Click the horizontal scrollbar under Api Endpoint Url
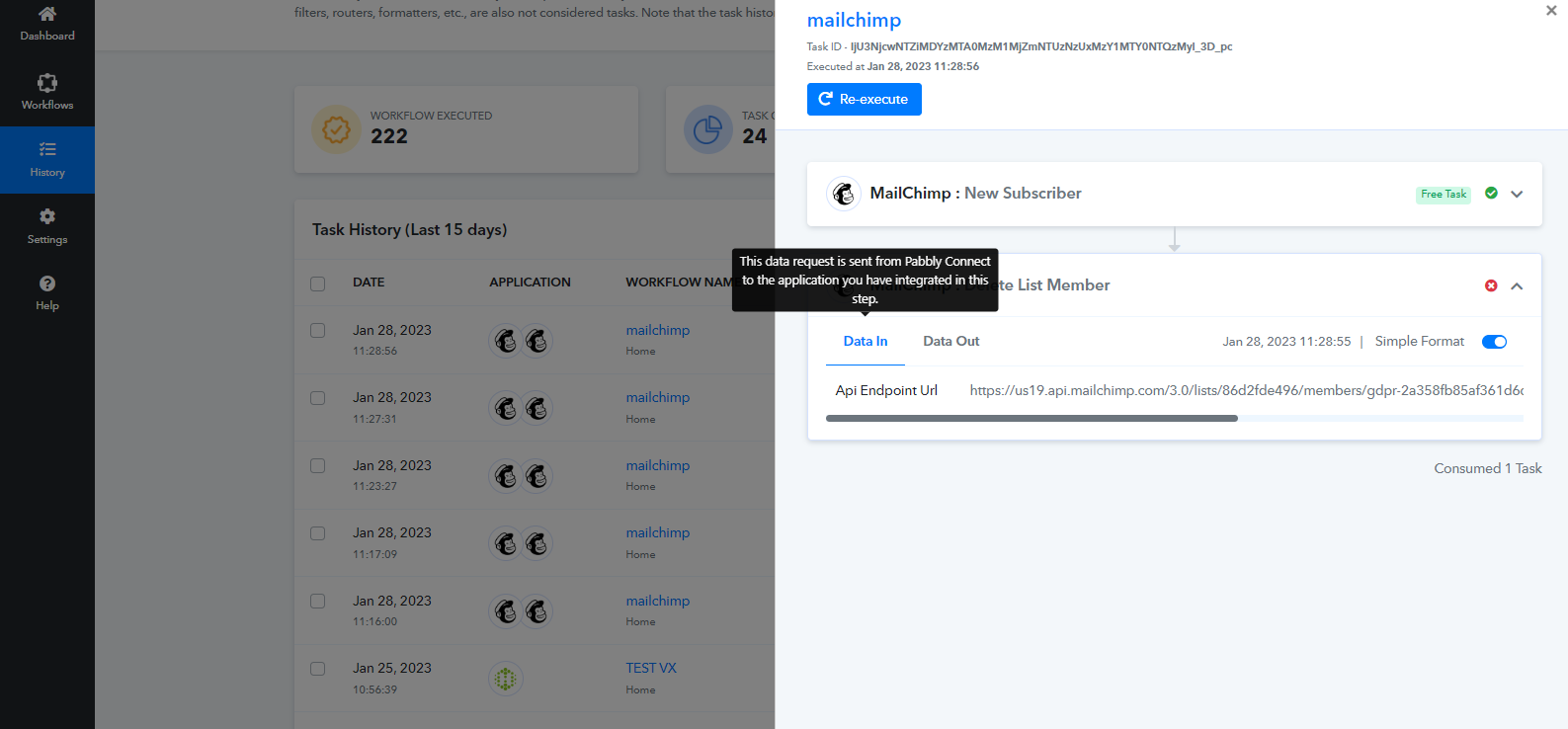This screenshot has height=729, width=1568. coord(1032,419)
